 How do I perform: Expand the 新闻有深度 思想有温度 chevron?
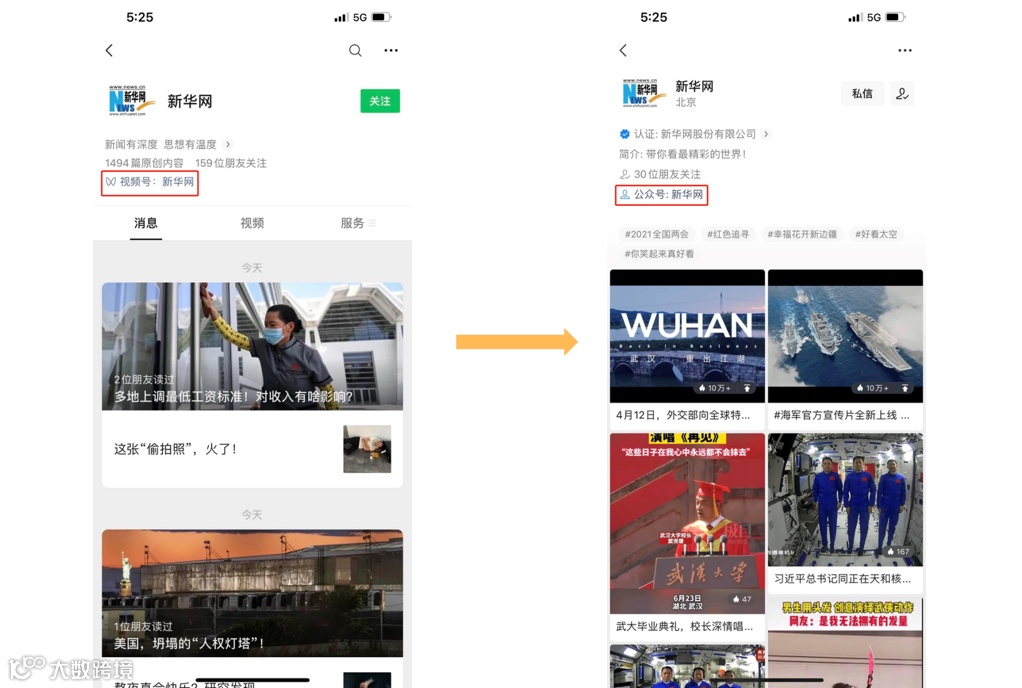click(x=227, y=145)
